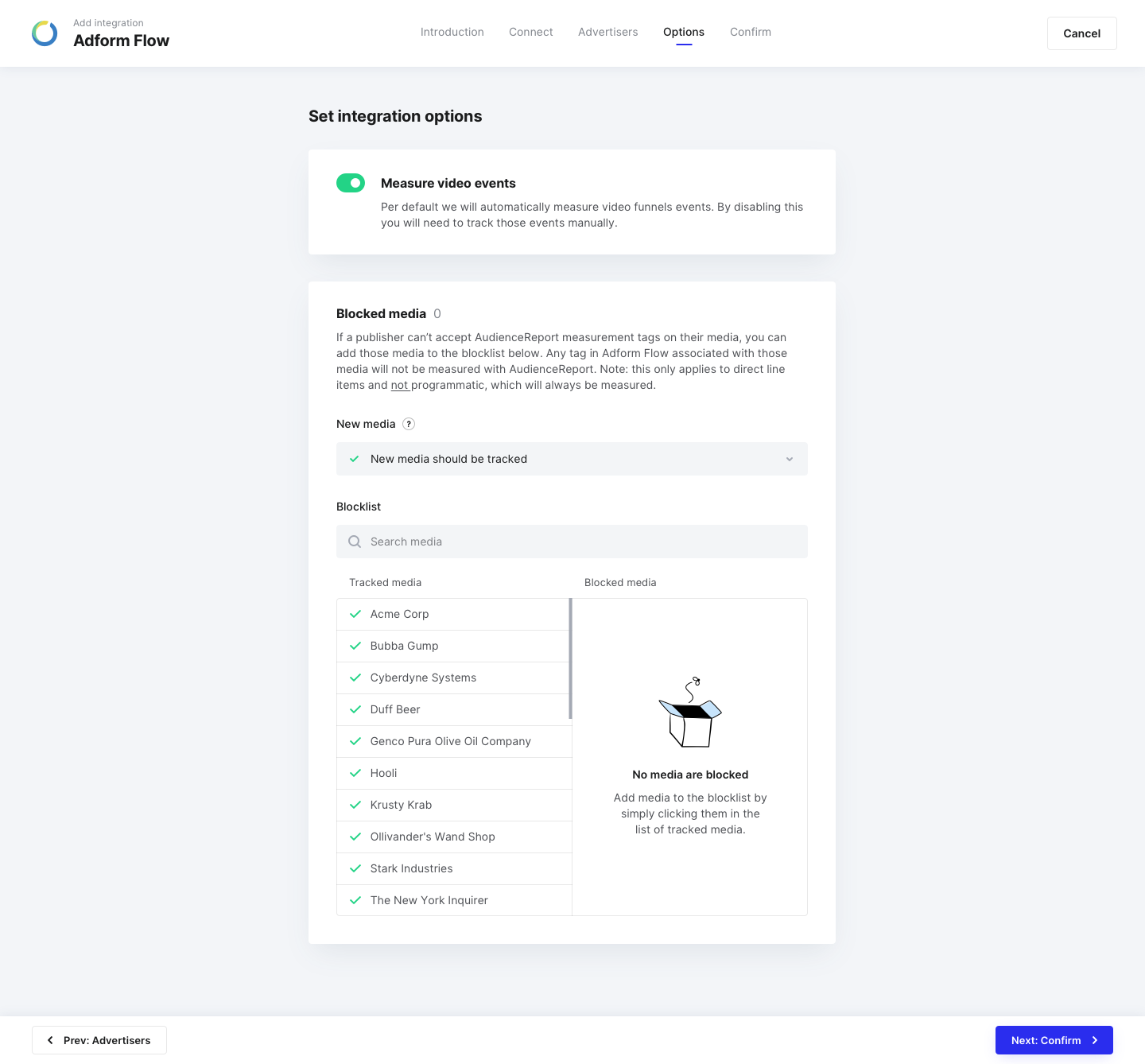Click the checkmark beside Genco Pura Olive Oil Company
Viewport: 1145px width, 1064px height.
coord(355,741)
